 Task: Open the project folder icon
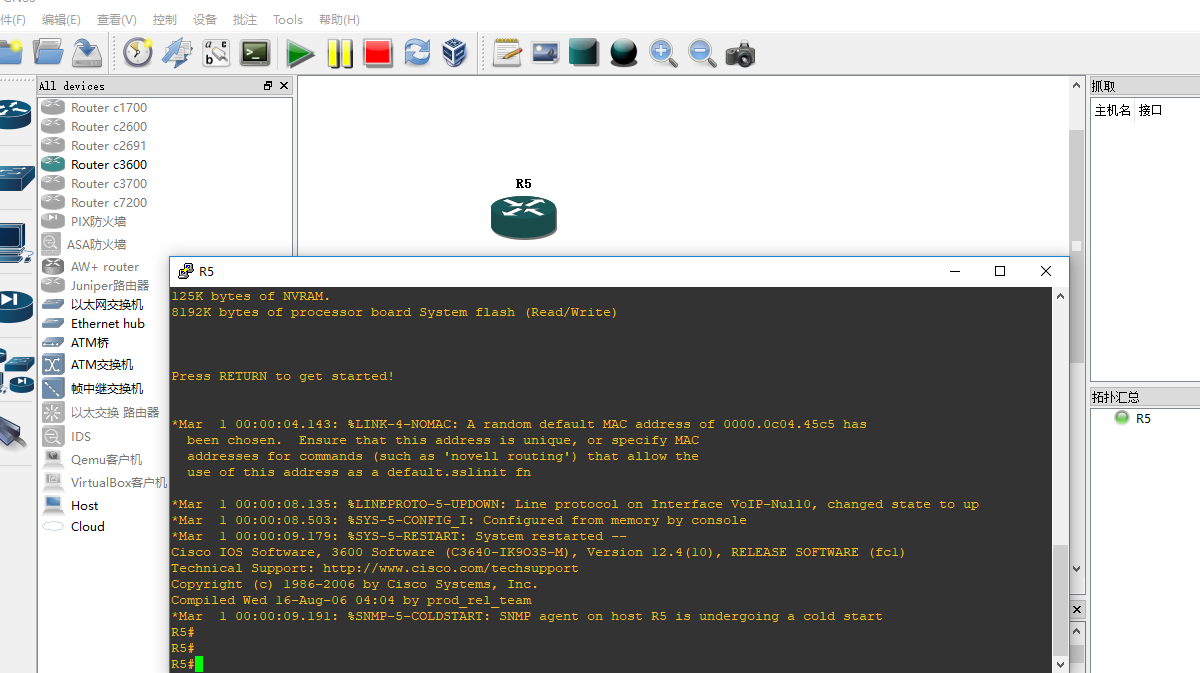(47, 52)
